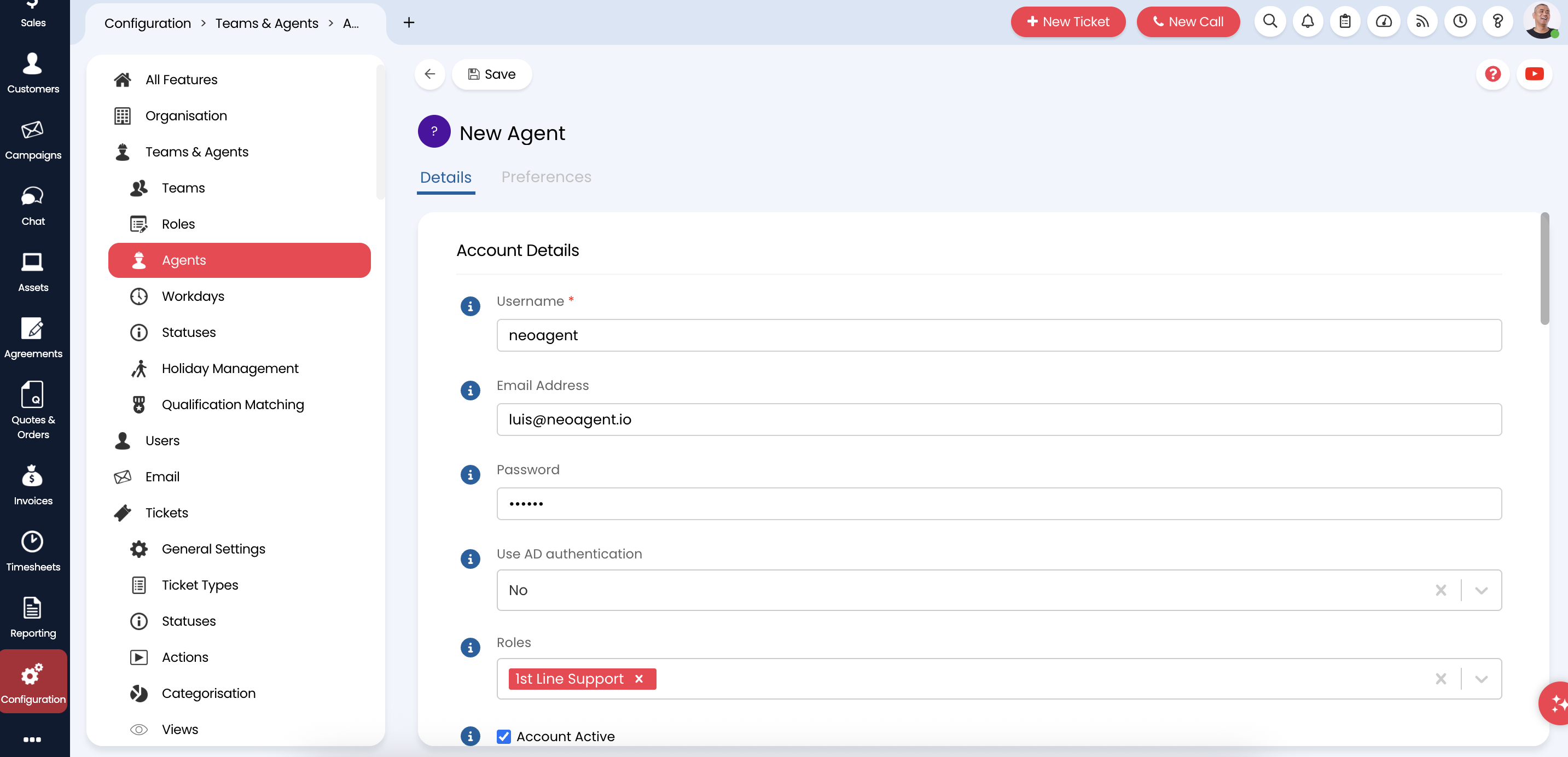The width and height of the screenshot is (1568, 757).
Task: Open recent history via clock icon
Action: click(x=1460, y=21)
